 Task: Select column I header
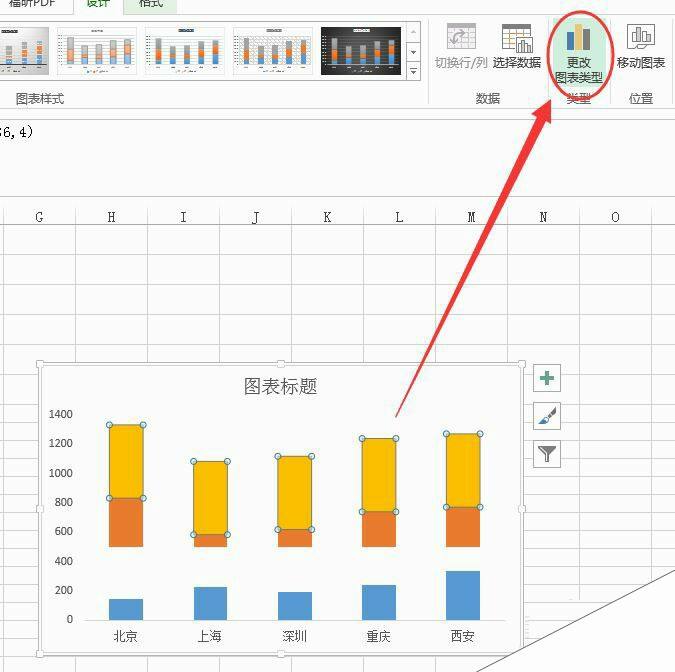[184, 217]
